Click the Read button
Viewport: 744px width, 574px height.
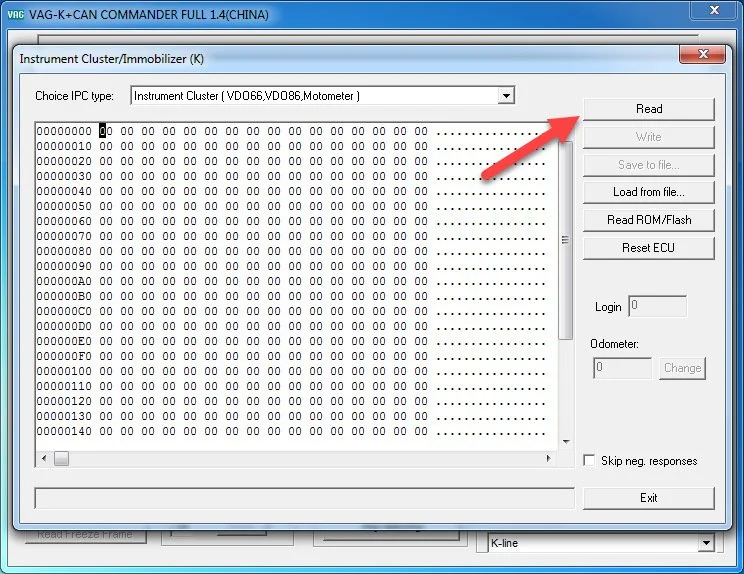(648, 109)
